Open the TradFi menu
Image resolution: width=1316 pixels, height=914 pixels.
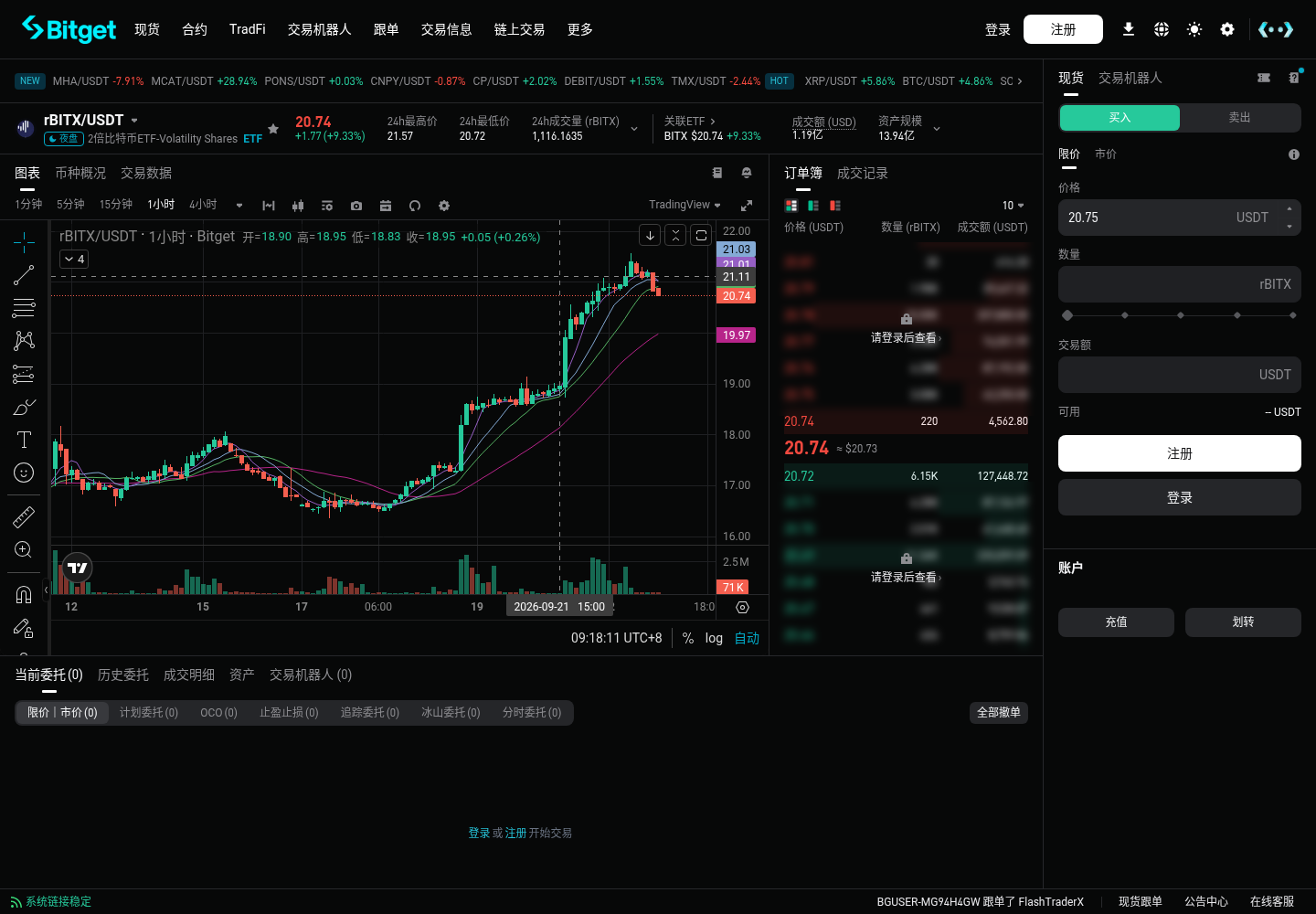(x=248, y=29)
